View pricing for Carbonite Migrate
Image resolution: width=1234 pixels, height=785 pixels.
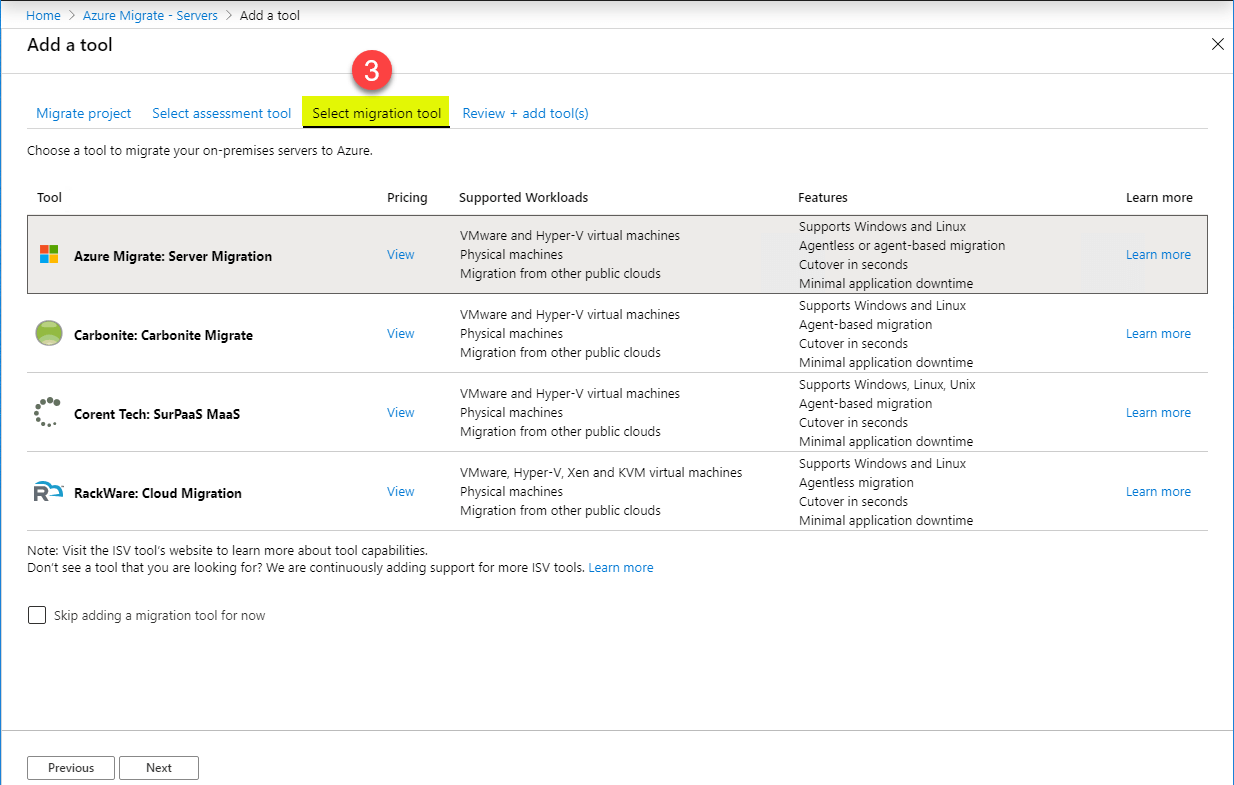(x=400, y=334)
